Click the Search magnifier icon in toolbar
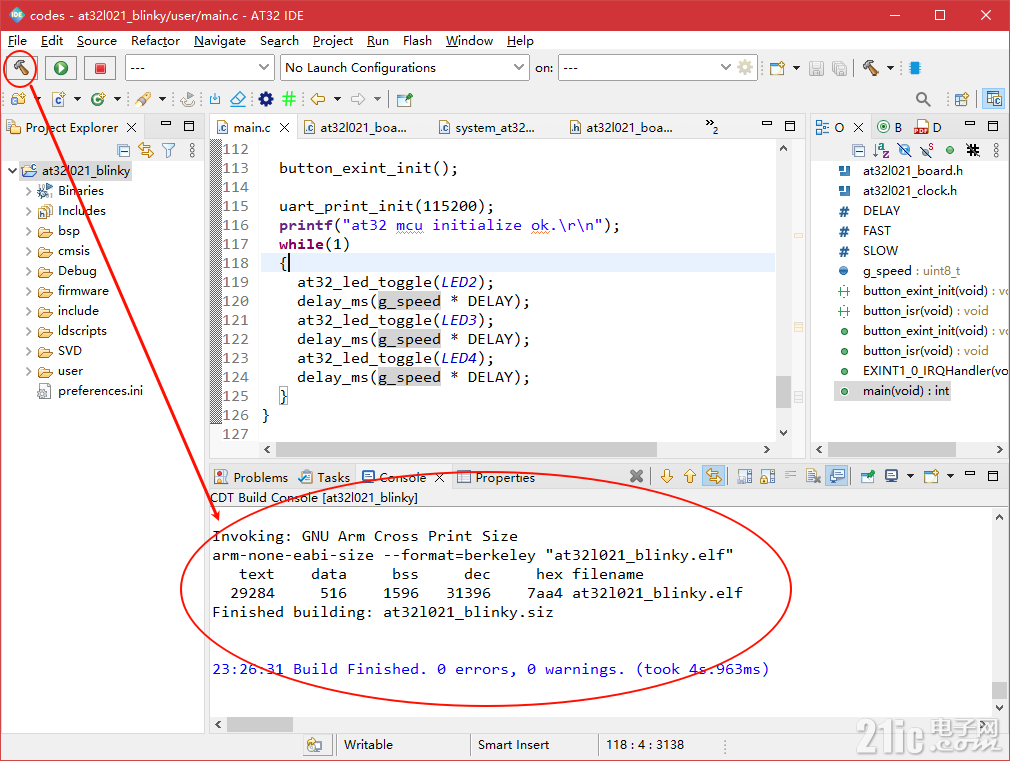 coord(923,99)
